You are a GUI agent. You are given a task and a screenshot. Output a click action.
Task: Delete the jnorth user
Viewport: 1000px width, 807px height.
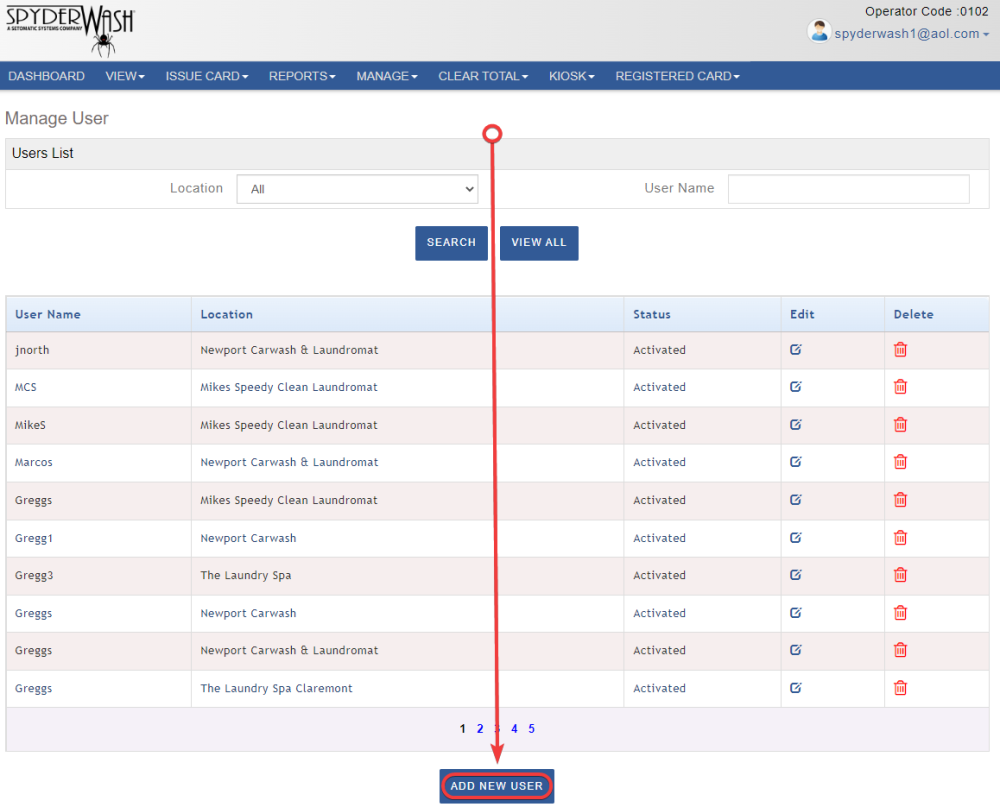pyautogui.click(x=900, y=350)
